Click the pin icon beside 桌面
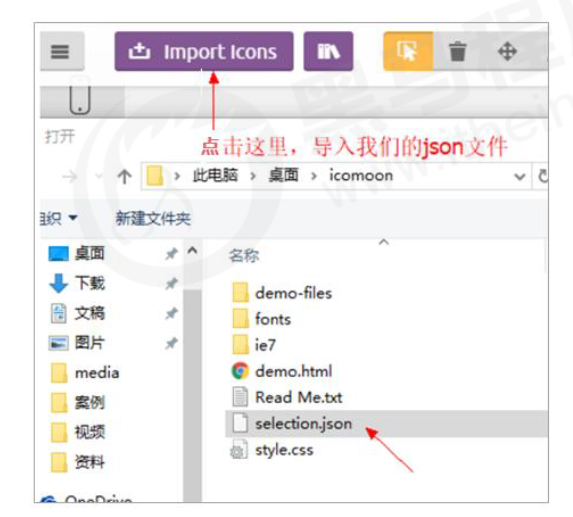This screenshot has width=573, height=517. (171, 254)
